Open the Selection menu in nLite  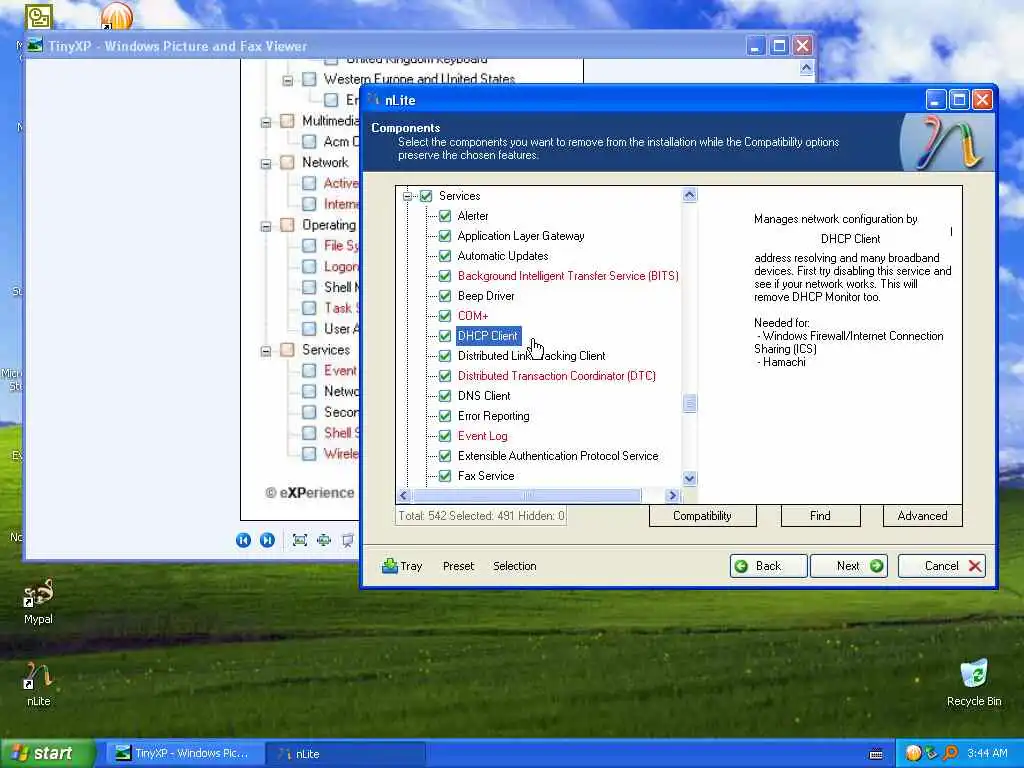pyautogui.click(x=515, y=566)
